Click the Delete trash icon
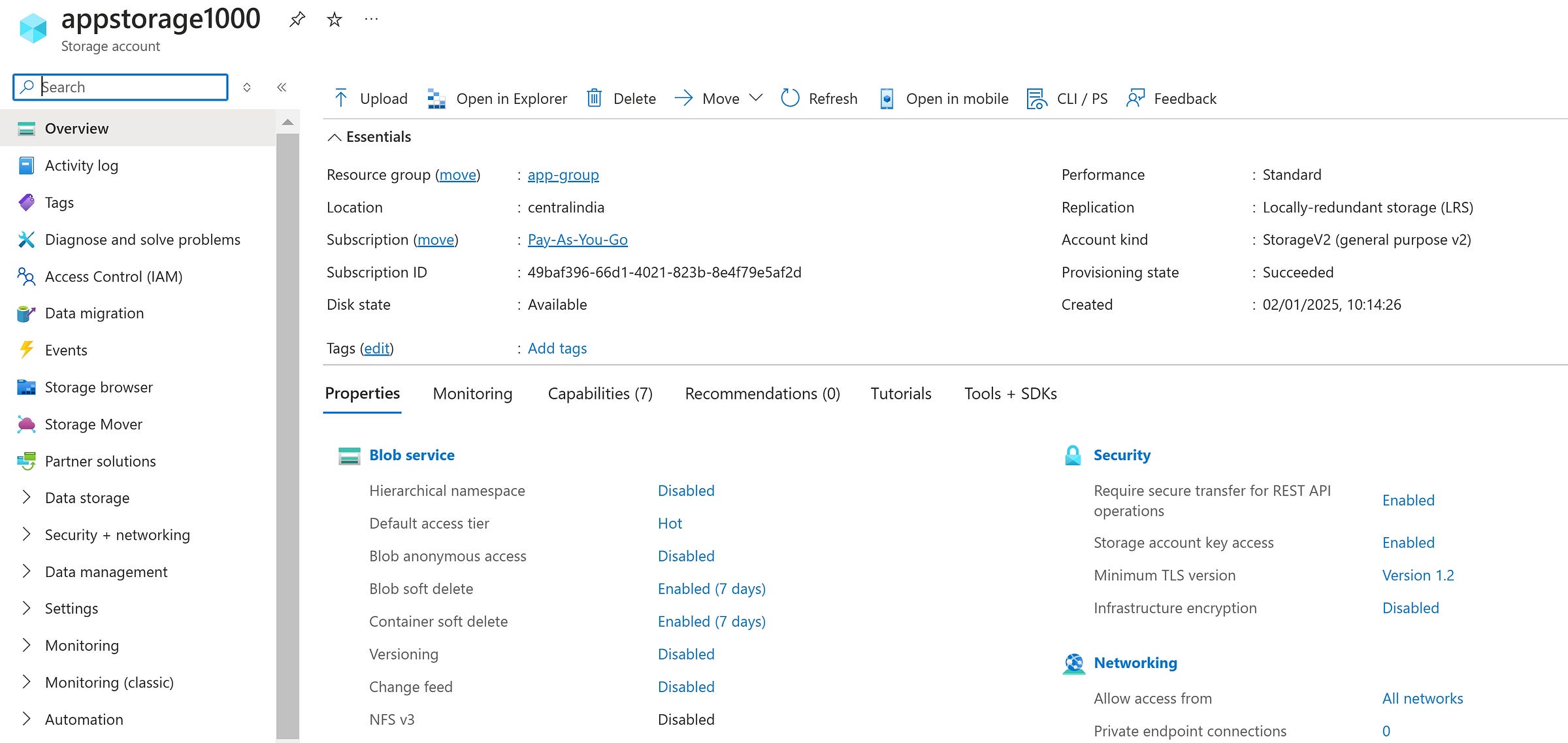Image resolution: width=1568 pixels, height=743 pixels. [594, 98]
